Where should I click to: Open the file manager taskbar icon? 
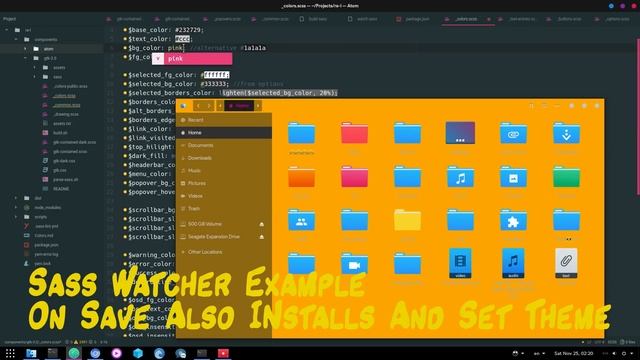[31, 353]
